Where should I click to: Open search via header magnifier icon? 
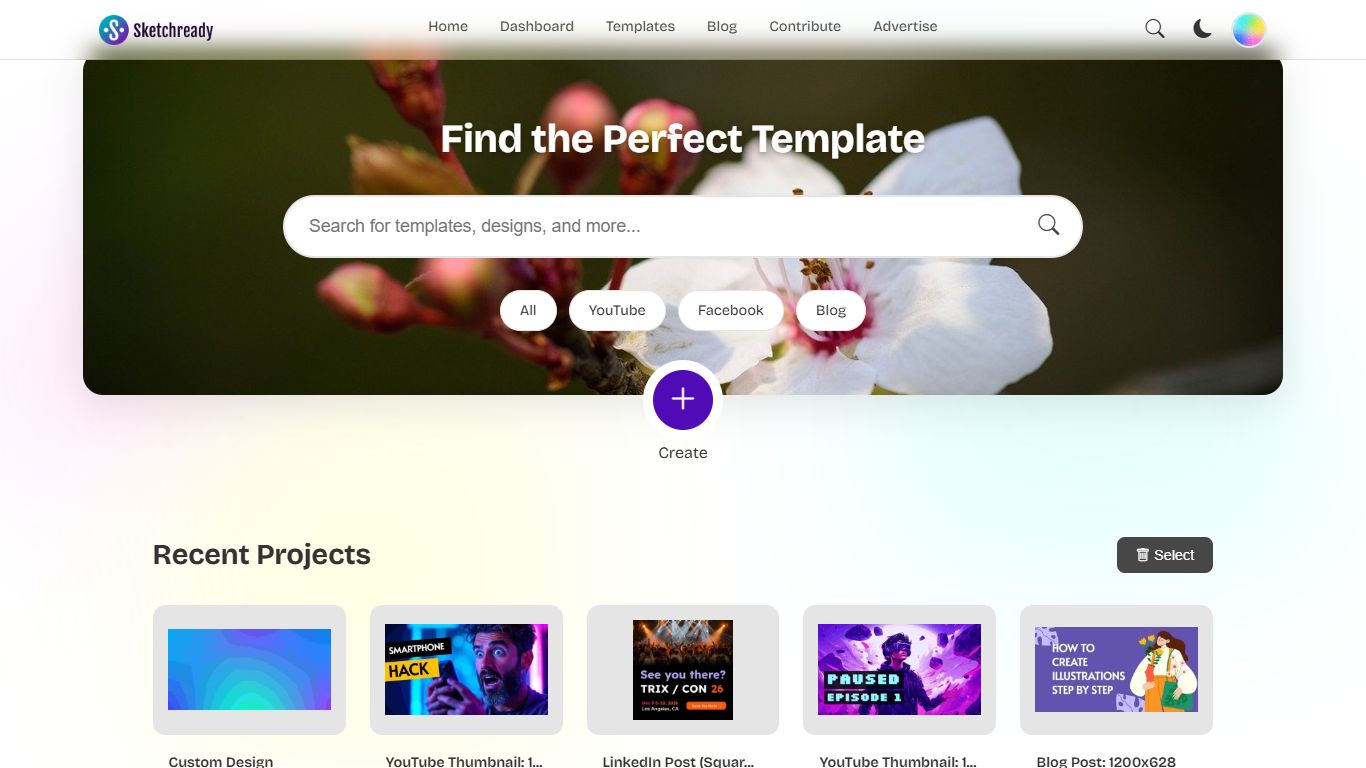[x=1155, y=29]
